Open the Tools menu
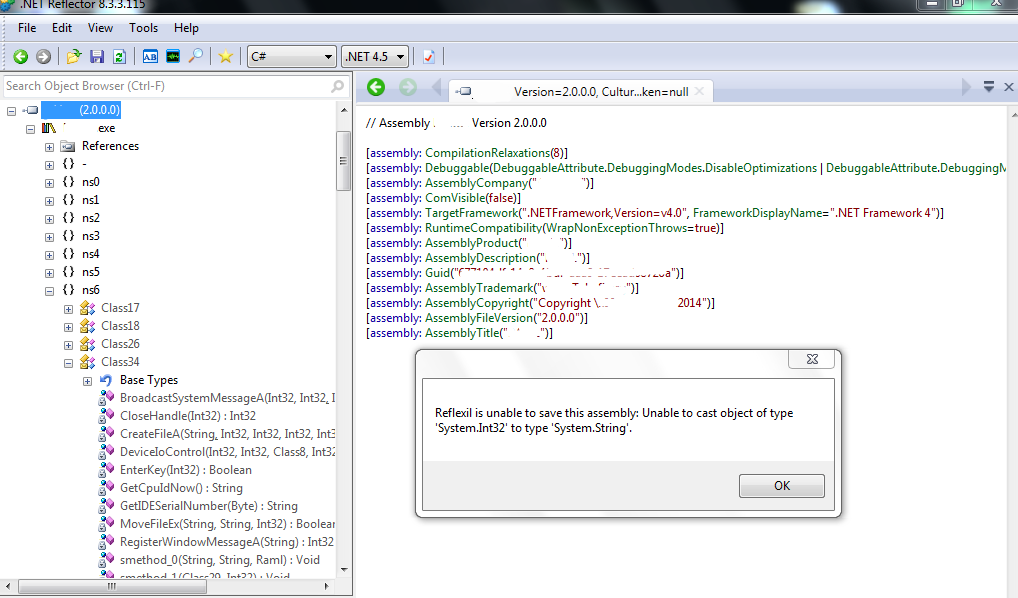This screenshot has height=598, width=1018. pyautogui.click(x=143, y=28)
